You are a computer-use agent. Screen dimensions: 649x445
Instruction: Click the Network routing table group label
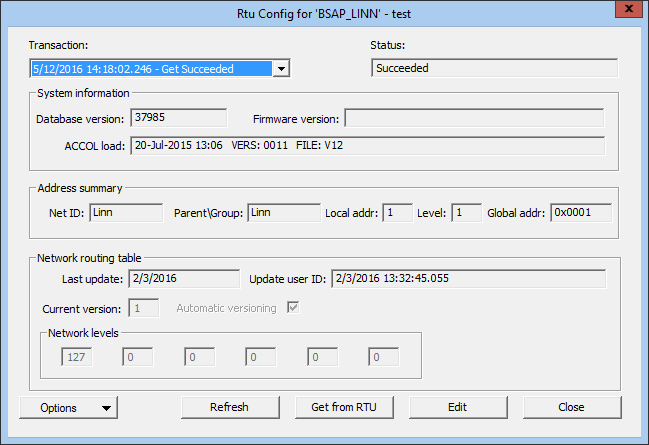(x=89, y=258)
